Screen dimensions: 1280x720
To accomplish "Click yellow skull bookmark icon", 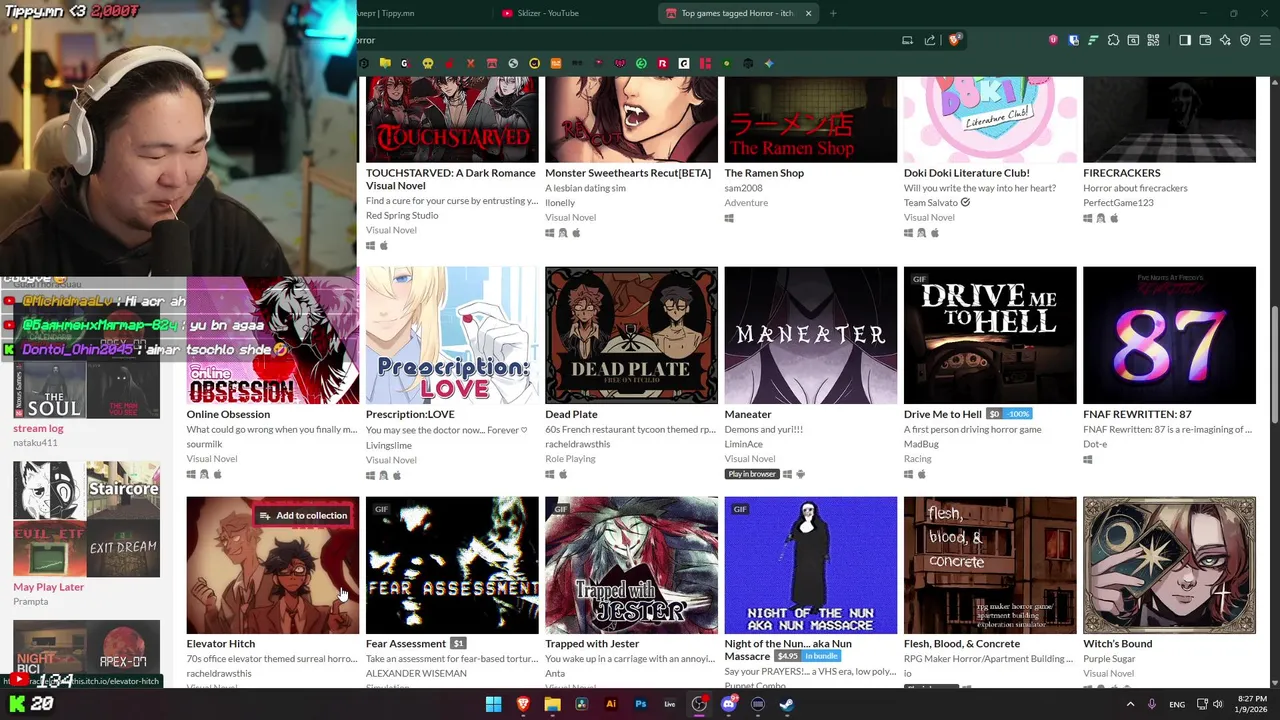I will click(428, 63).
